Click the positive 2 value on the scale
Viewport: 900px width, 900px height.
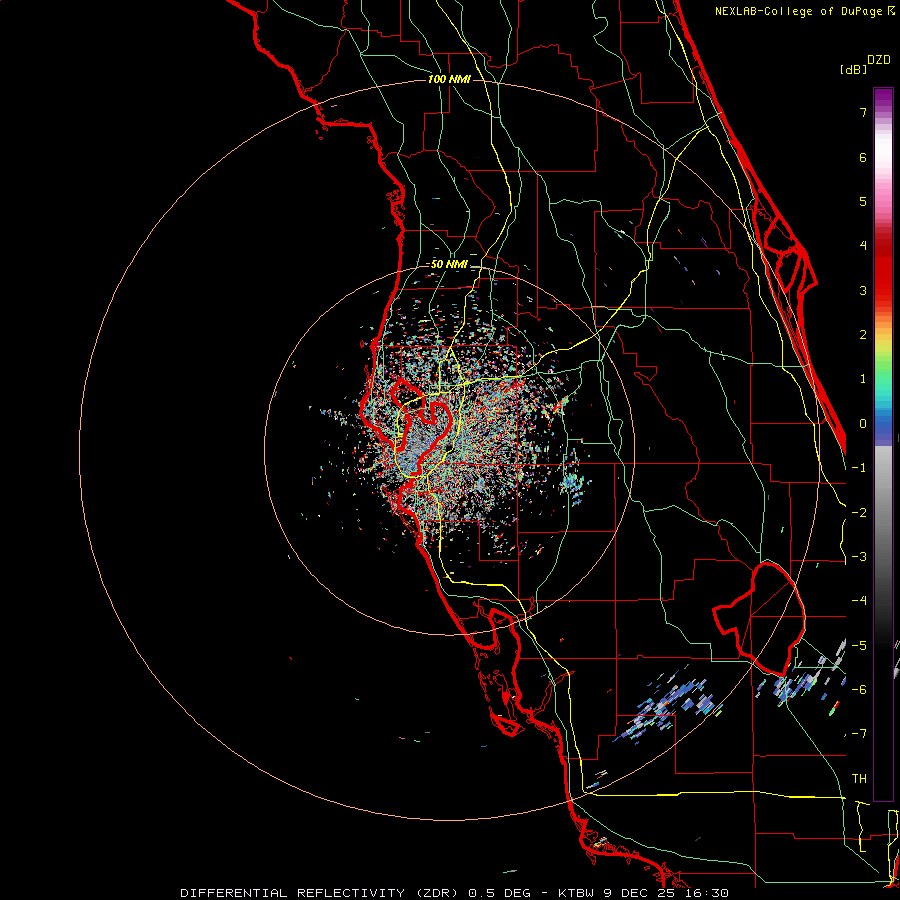pos(863,335)
